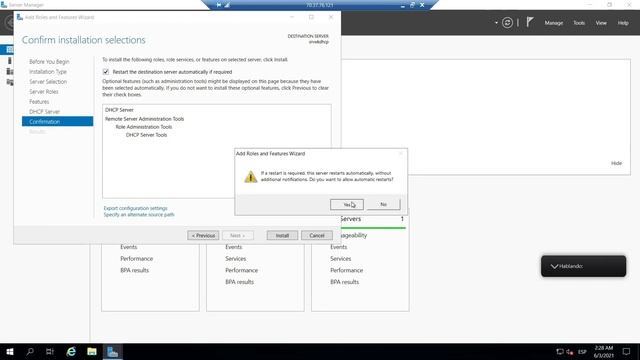Click the ESP language indicator
This screenshot has width=640, height=360.
(582, 351)
